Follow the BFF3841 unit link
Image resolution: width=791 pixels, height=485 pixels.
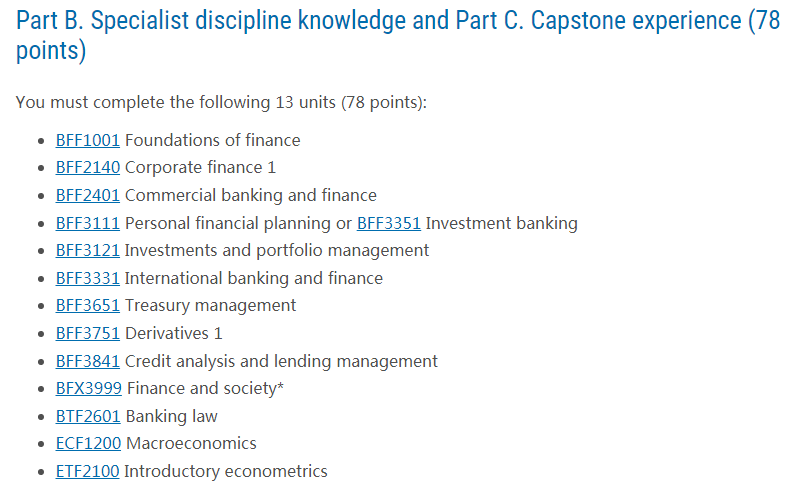(87, 361)
